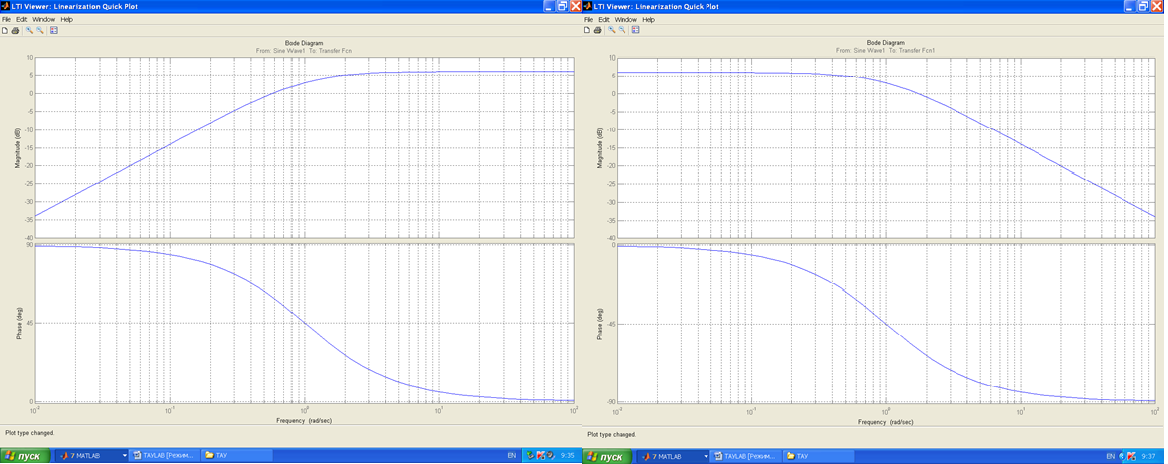Open Edit menu in left LTI Viewer
Viewport: 1168px width, 464px height.
[21, 19]
